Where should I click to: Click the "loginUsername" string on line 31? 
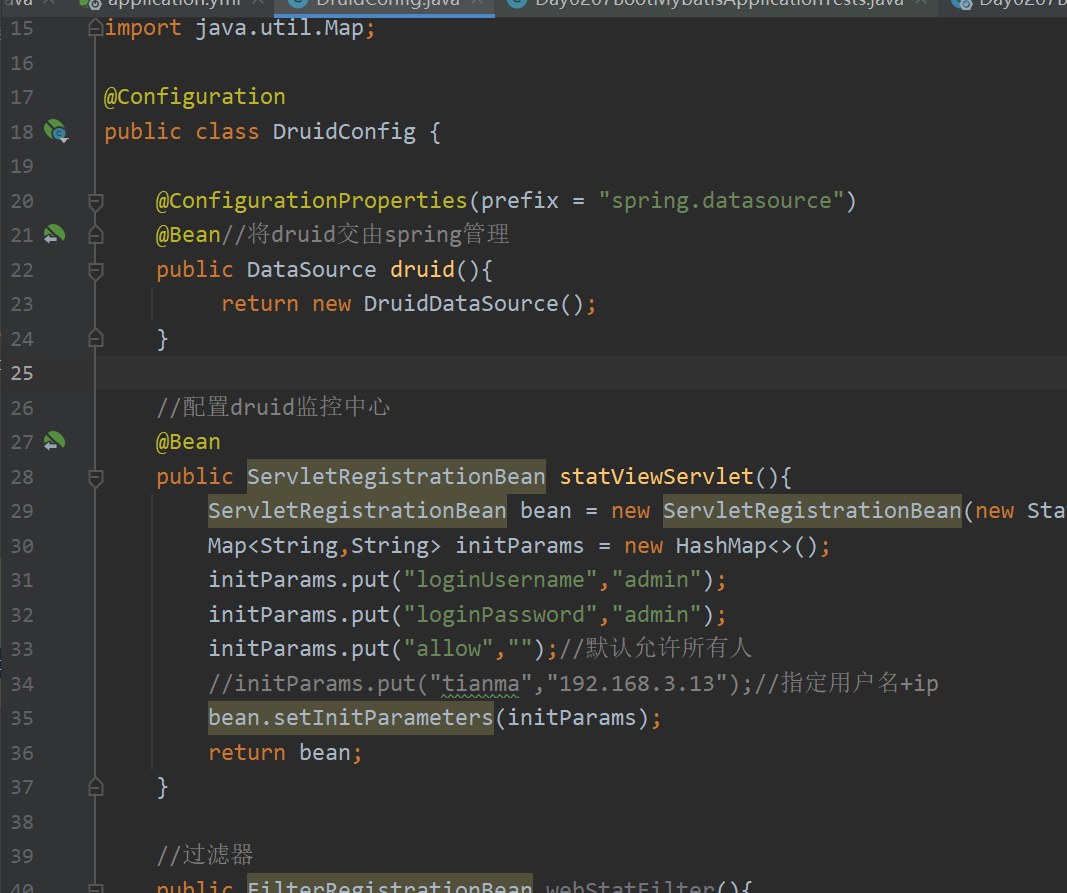coord(500,580)
